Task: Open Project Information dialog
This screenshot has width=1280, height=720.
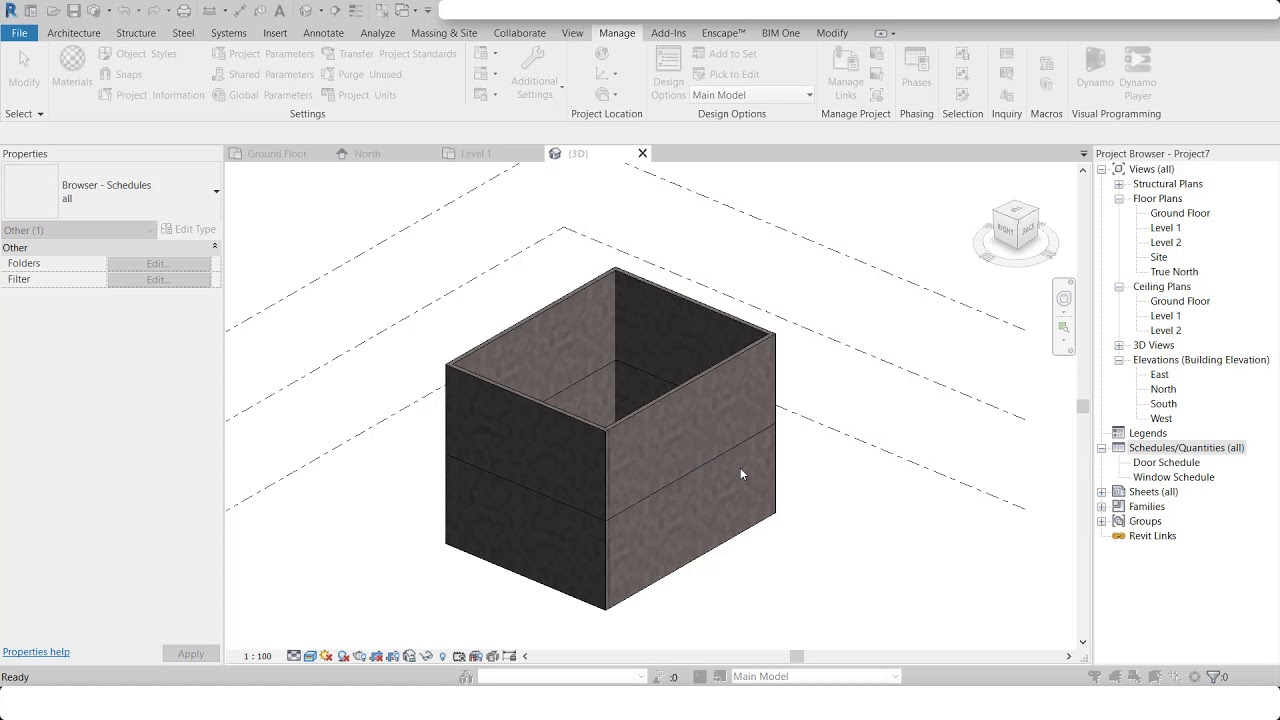Action: [152, 95]
